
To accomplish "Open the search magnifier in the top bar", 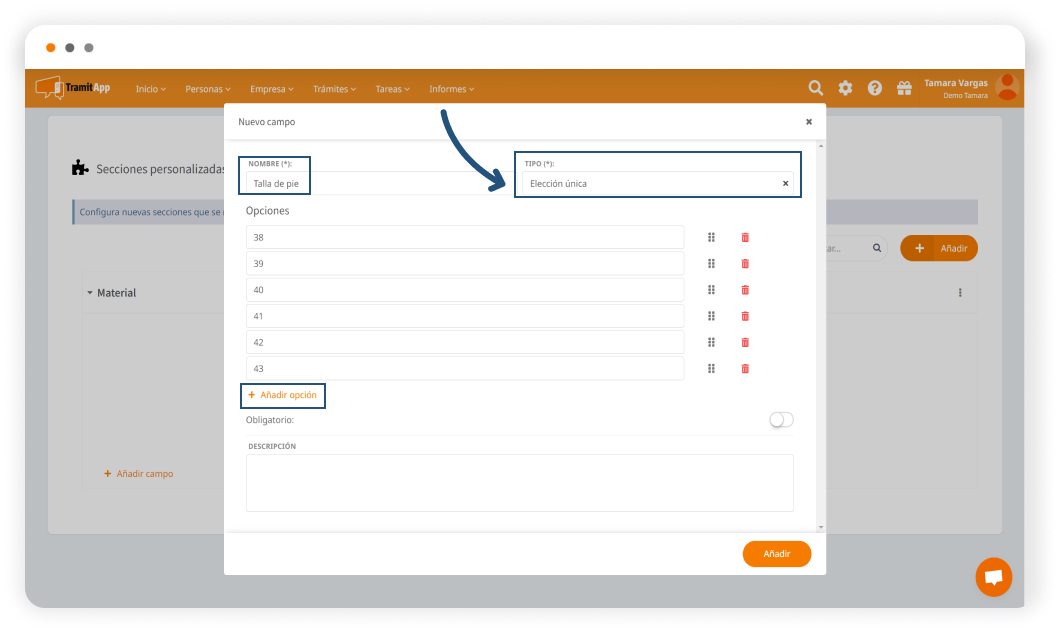I will [816, 88].
